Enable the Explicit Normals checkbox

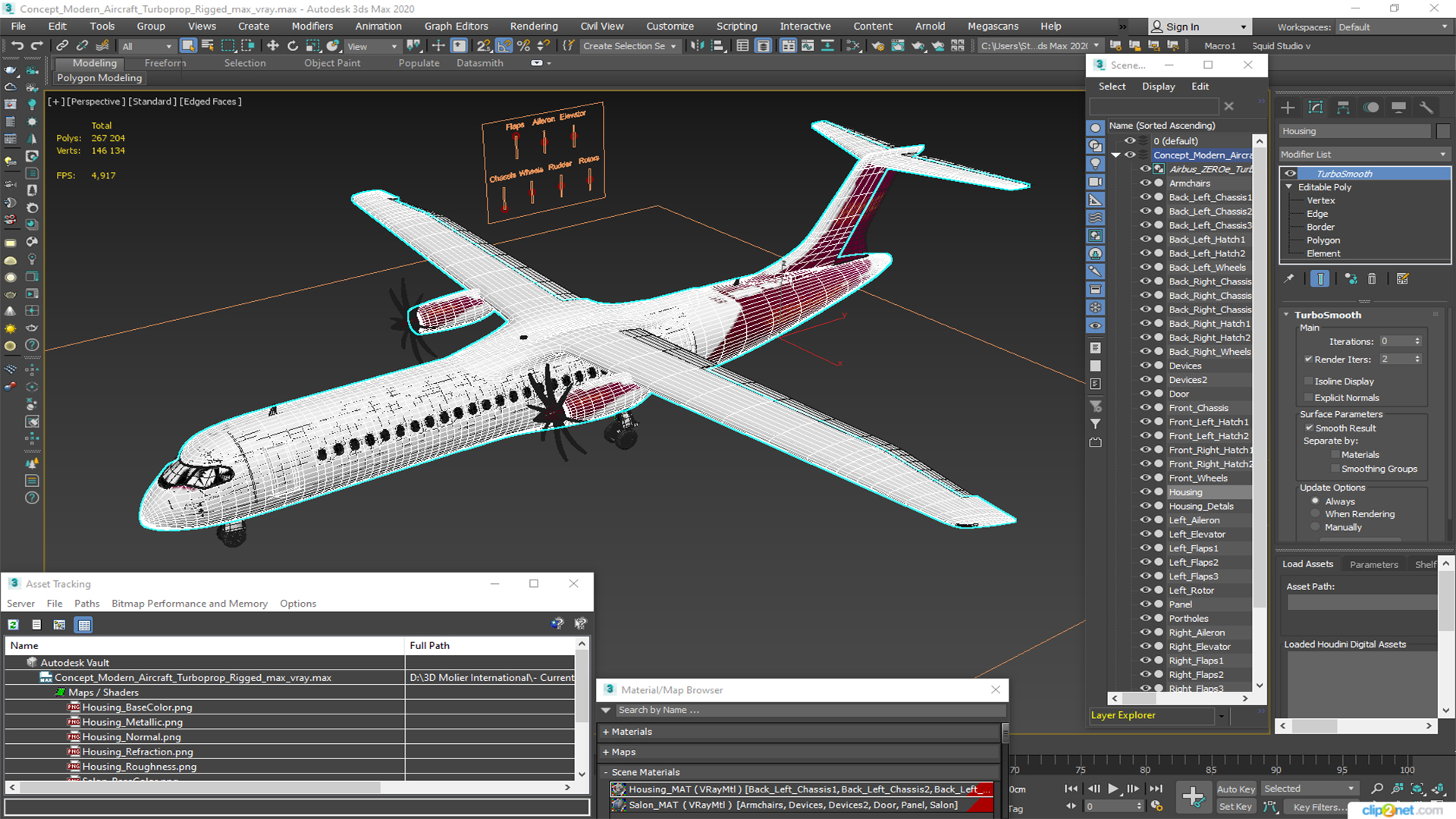1308,397
